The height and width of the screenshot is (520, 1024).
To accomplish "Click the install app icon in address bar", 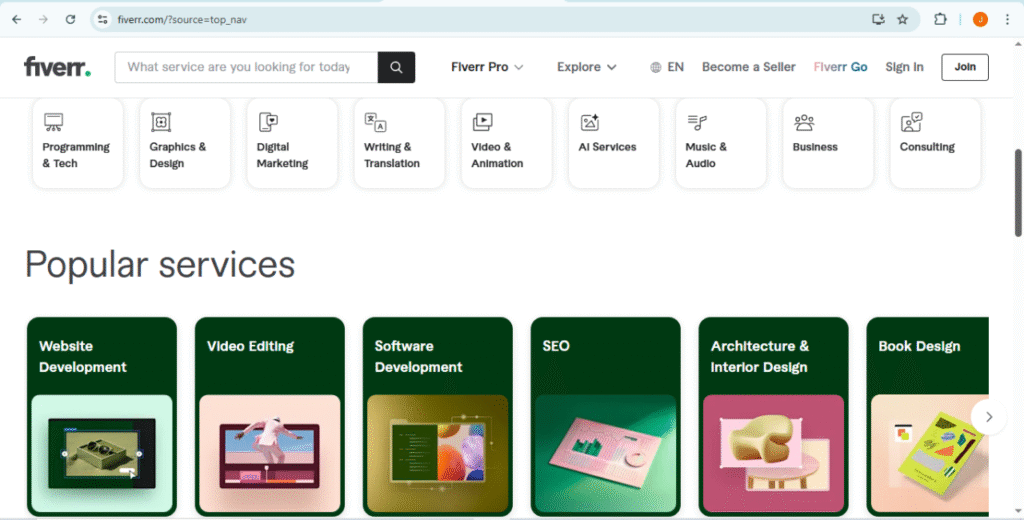I will (878, 20).
